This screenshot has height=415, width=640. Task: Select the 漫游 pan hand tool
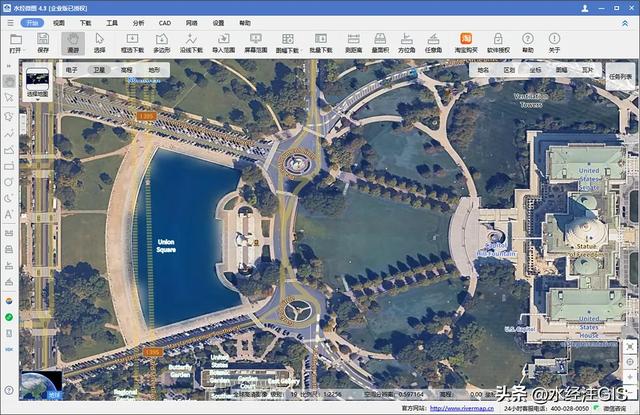pyautogui.click(x=72, y=42)
